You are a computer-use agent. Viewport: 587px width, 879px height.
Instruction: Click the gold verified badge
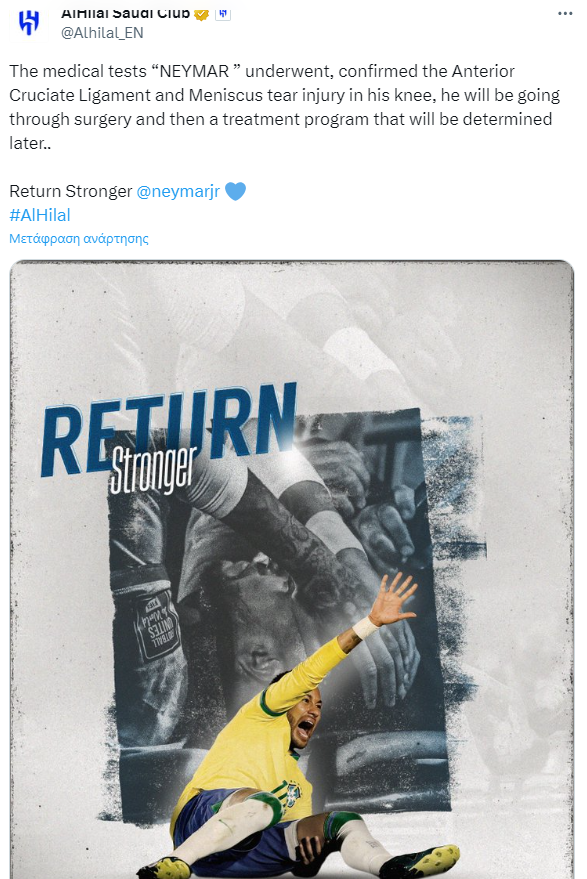coord(201,14)
